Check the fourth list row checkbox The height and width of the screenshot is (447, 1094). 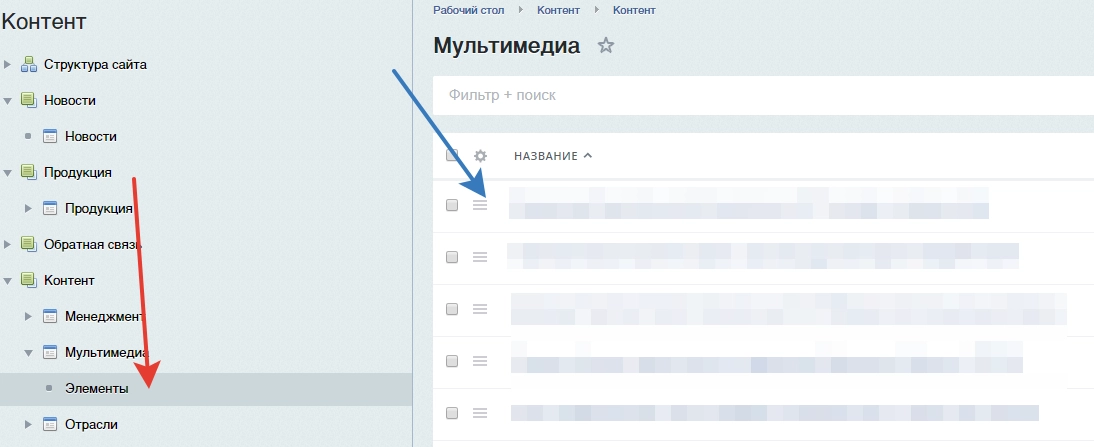[452, 361]
